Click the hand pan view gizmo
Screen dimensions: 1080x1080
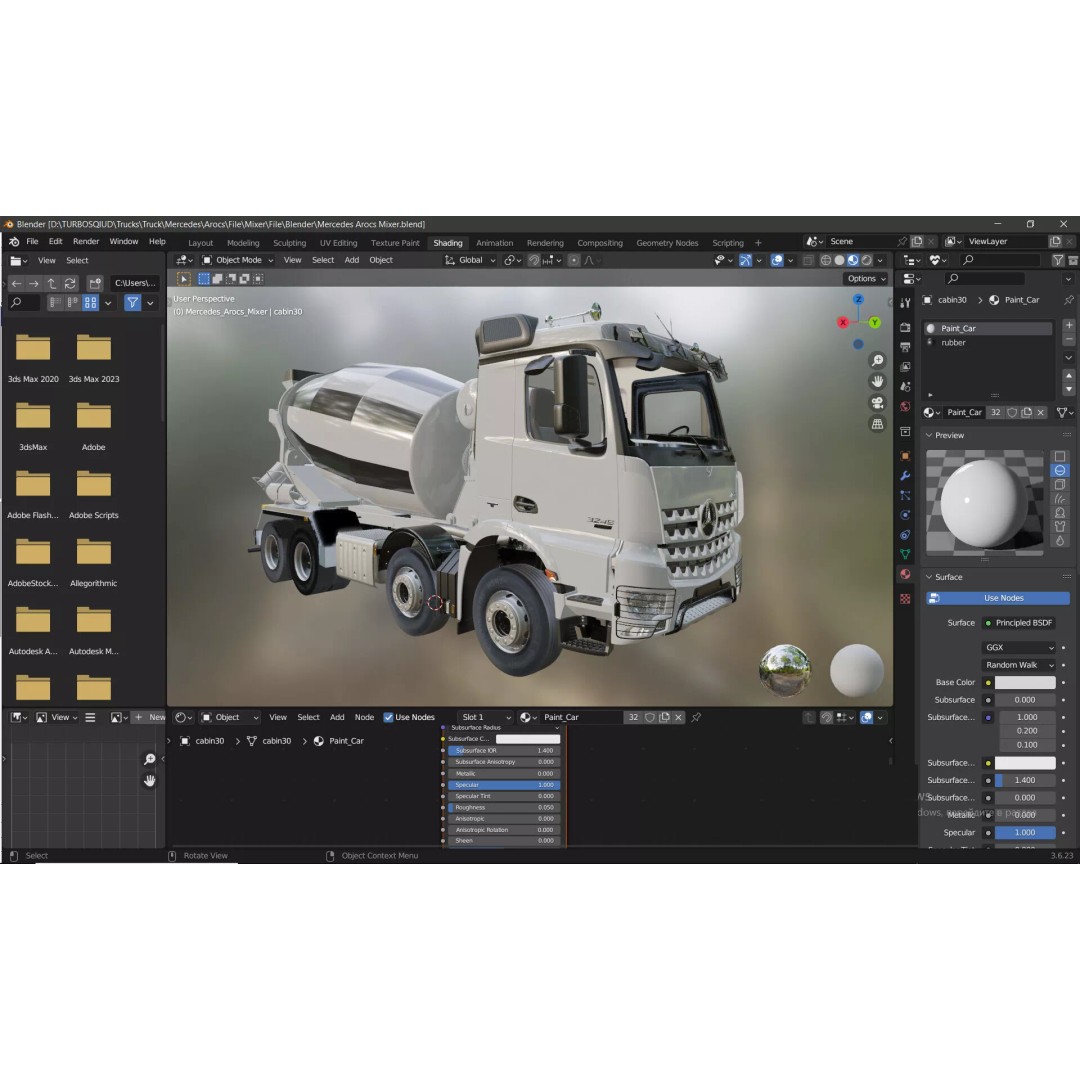click(878, 381)
